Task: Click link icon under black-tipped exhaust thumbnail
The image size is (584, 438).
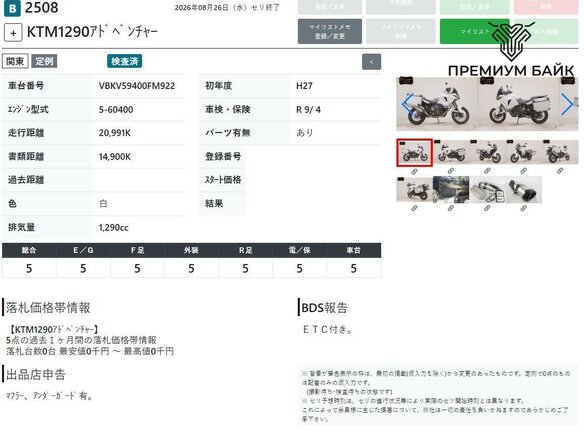Action: (524, 209)
